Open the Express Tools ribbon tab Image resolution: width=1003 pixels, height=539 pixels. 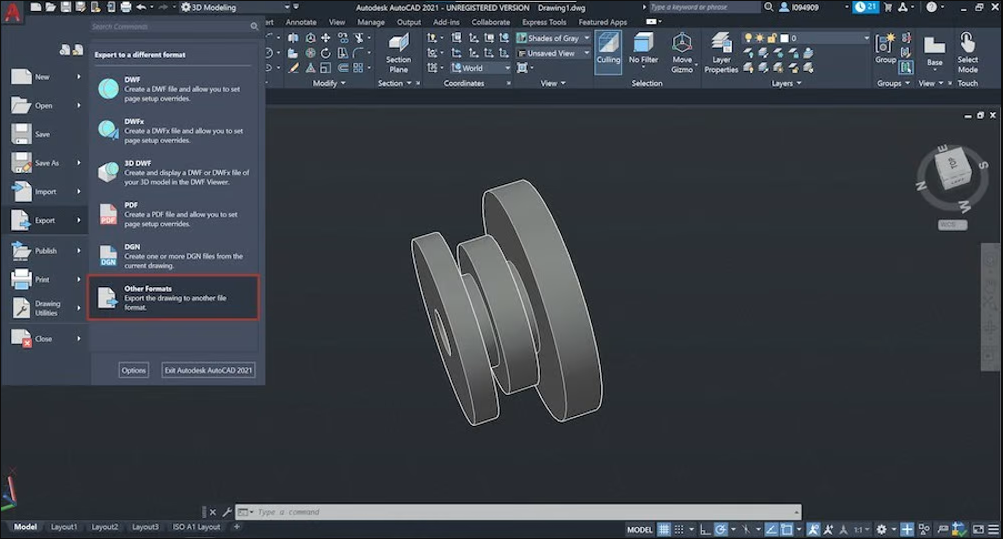(x=543, y=22)
